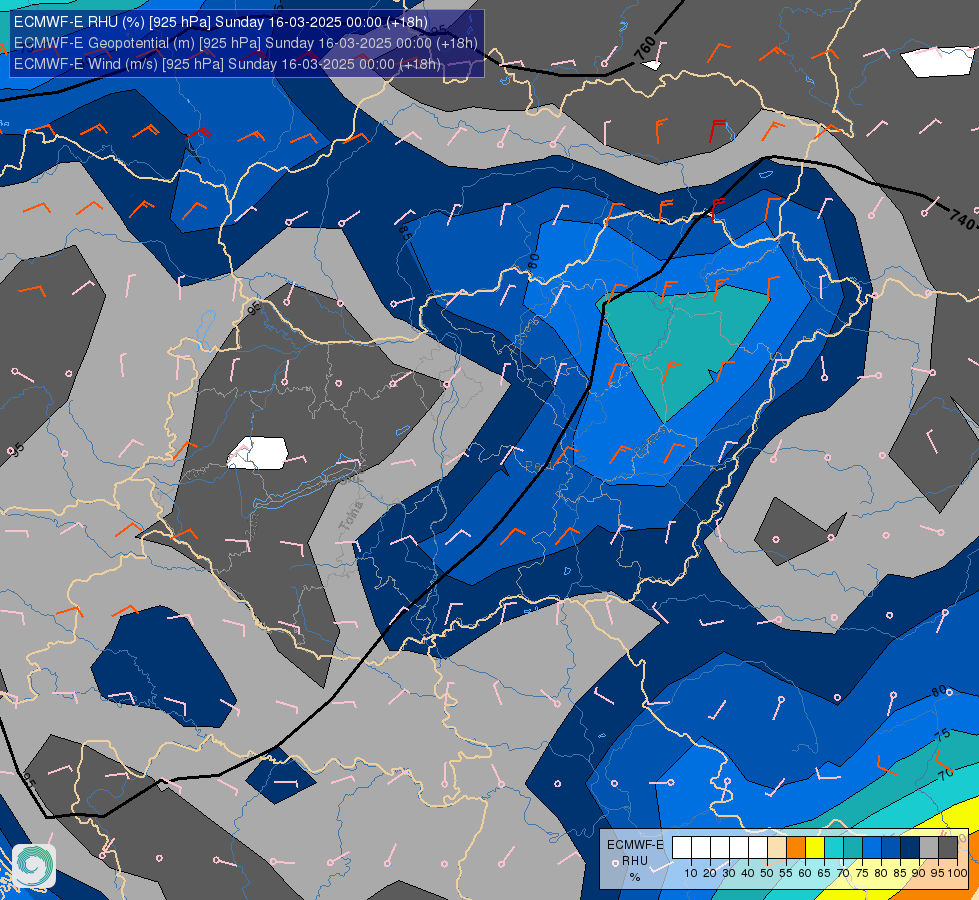Pick the light gray 90–95 legend swatch
The height and width of the screenshot is (900, 979).
(929, 848)
